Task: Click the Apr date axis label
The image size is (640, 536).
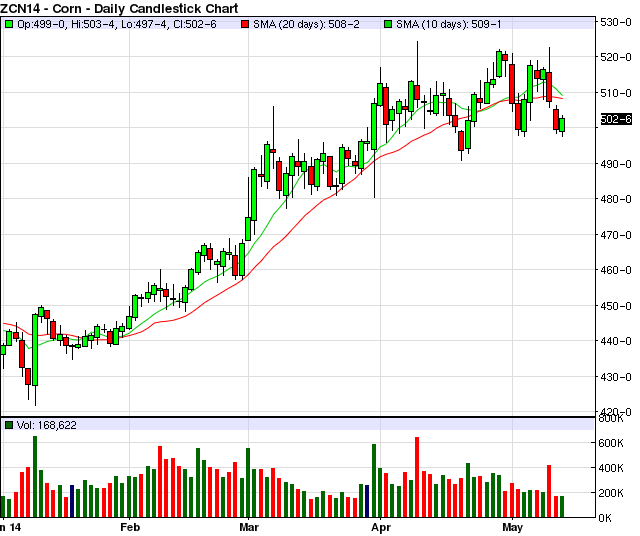Action: (x=381, y=527)
